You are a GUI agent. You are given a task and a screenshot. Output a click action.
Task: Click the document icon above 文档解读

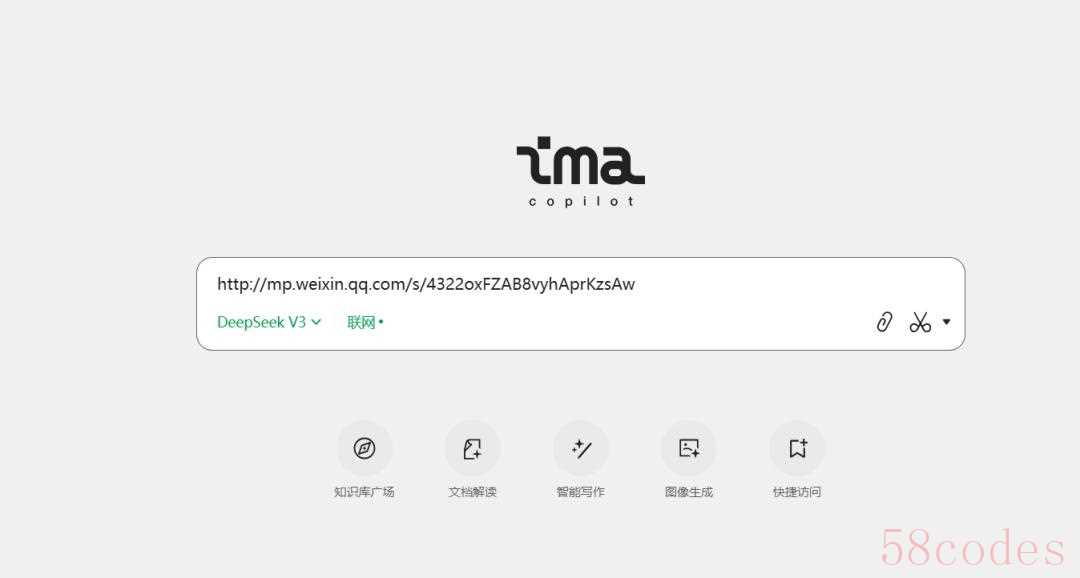[x=472, y=448]
